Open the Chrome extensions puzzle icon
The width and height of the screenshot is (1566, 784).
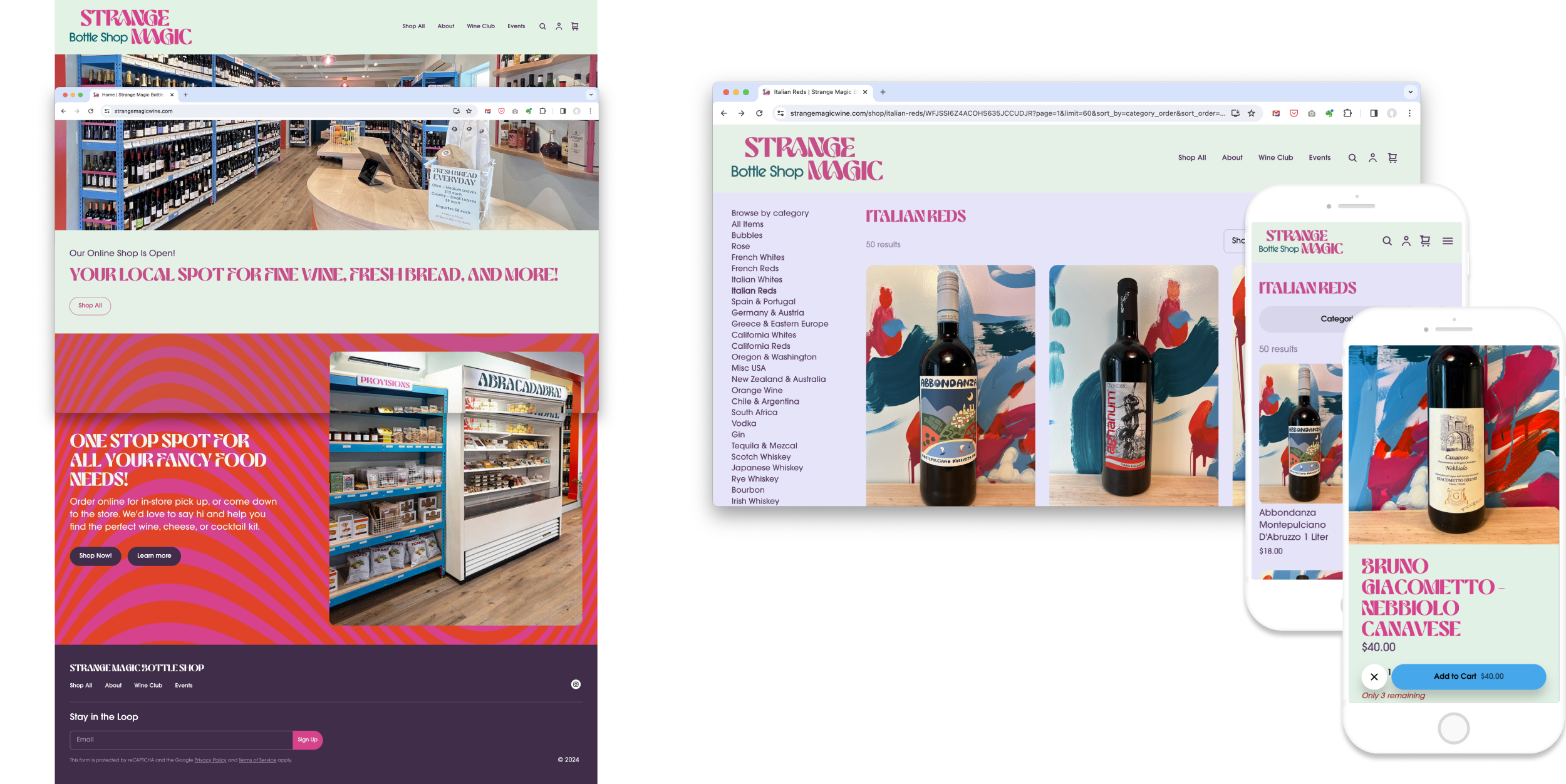(x=1347, y=113)
